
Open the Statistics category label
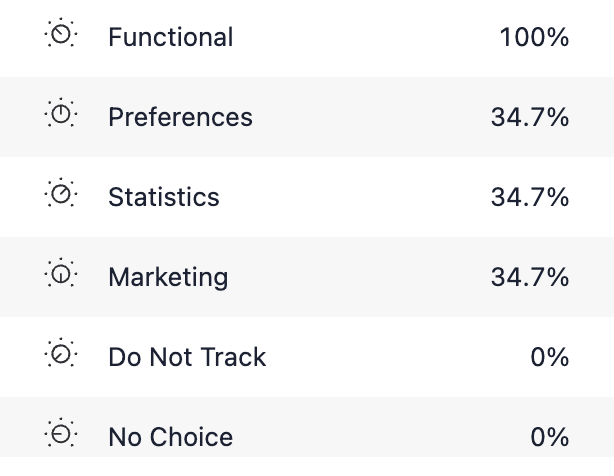tap(163, 197)
